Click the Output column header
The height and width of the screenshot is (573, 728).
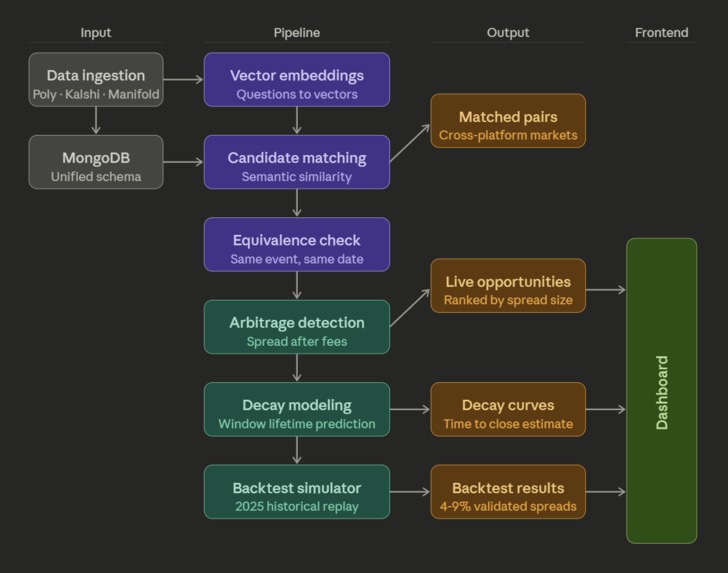click(508, 33)
